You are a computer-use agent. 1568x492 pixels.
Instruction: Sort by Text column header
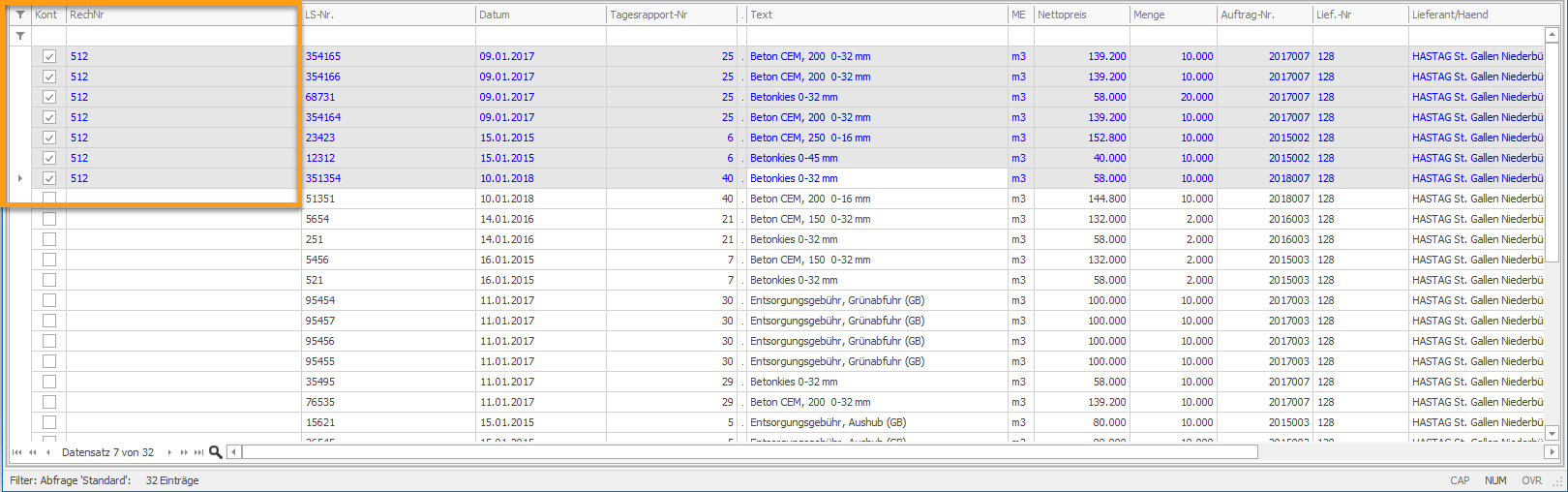point(877,15)
